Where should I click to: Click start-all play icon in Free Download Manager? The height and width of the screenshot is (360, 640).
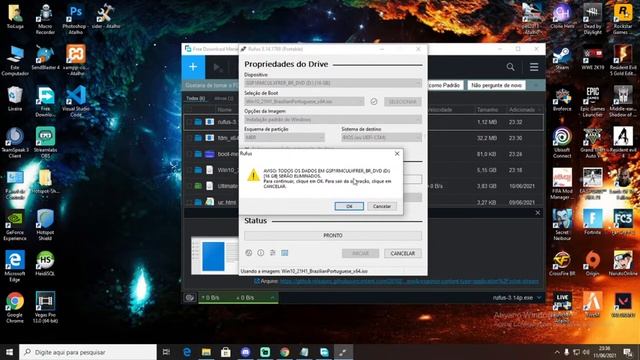click(218, 67)
